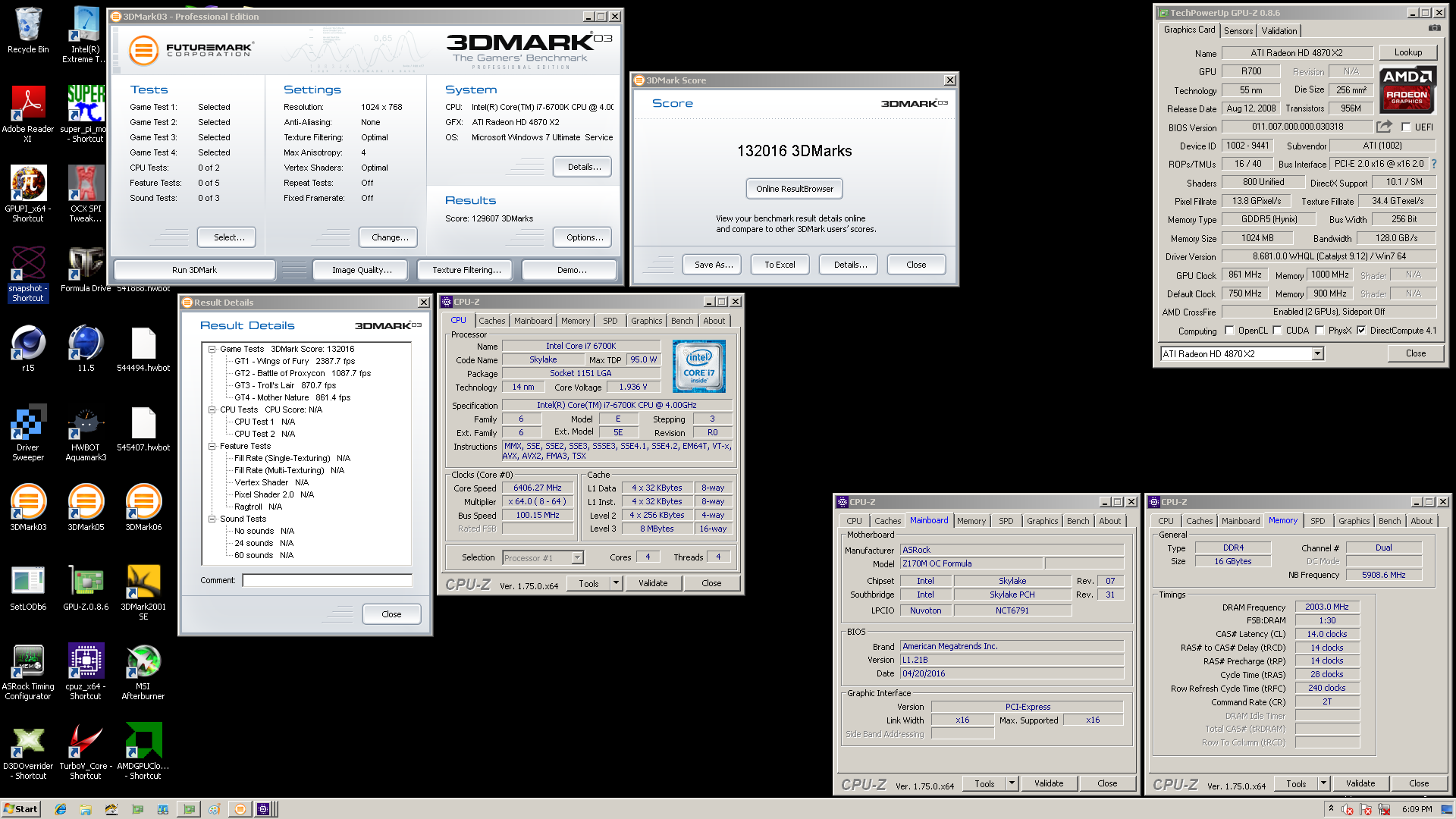1456x819 pixels.
Task: Click the Comment input field
Action: tap(328, 580)
